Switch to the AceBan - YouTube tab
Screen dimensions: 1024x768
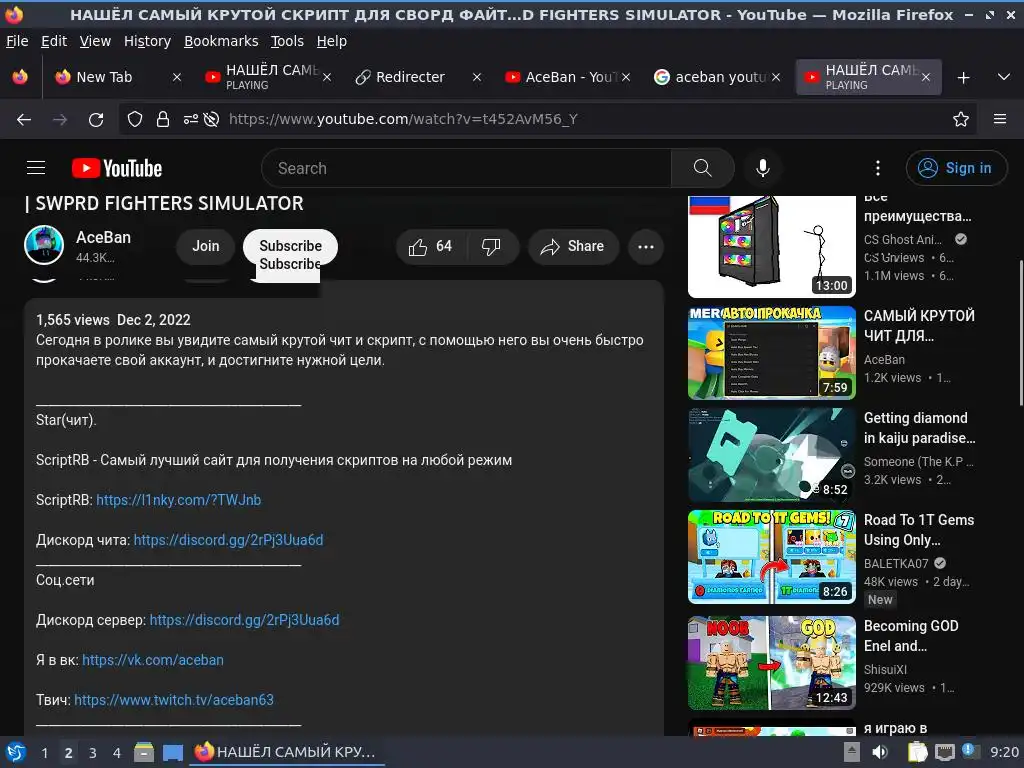click(x=567, y=77)
